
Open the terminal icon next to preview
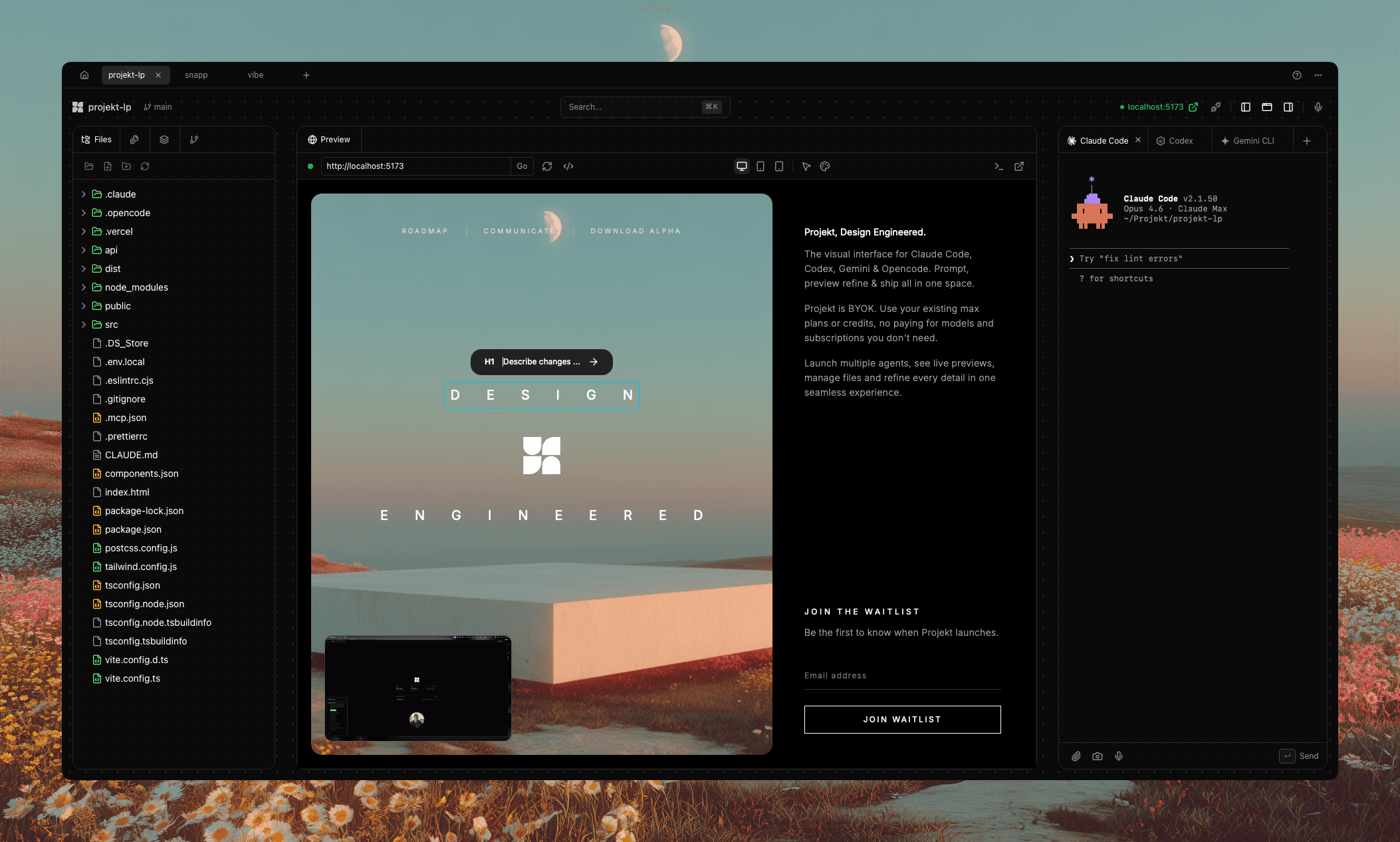pos(999,166)
